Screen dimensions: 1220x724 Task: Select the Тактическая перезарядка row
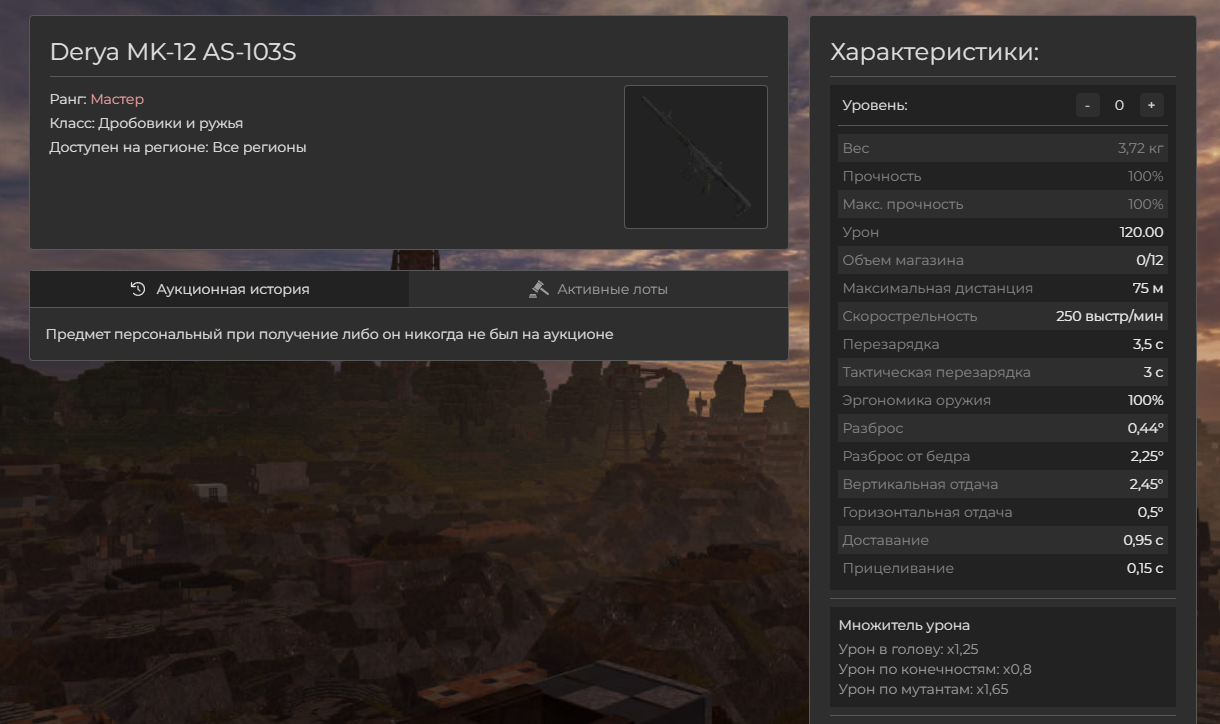(x=1002, y=372)
